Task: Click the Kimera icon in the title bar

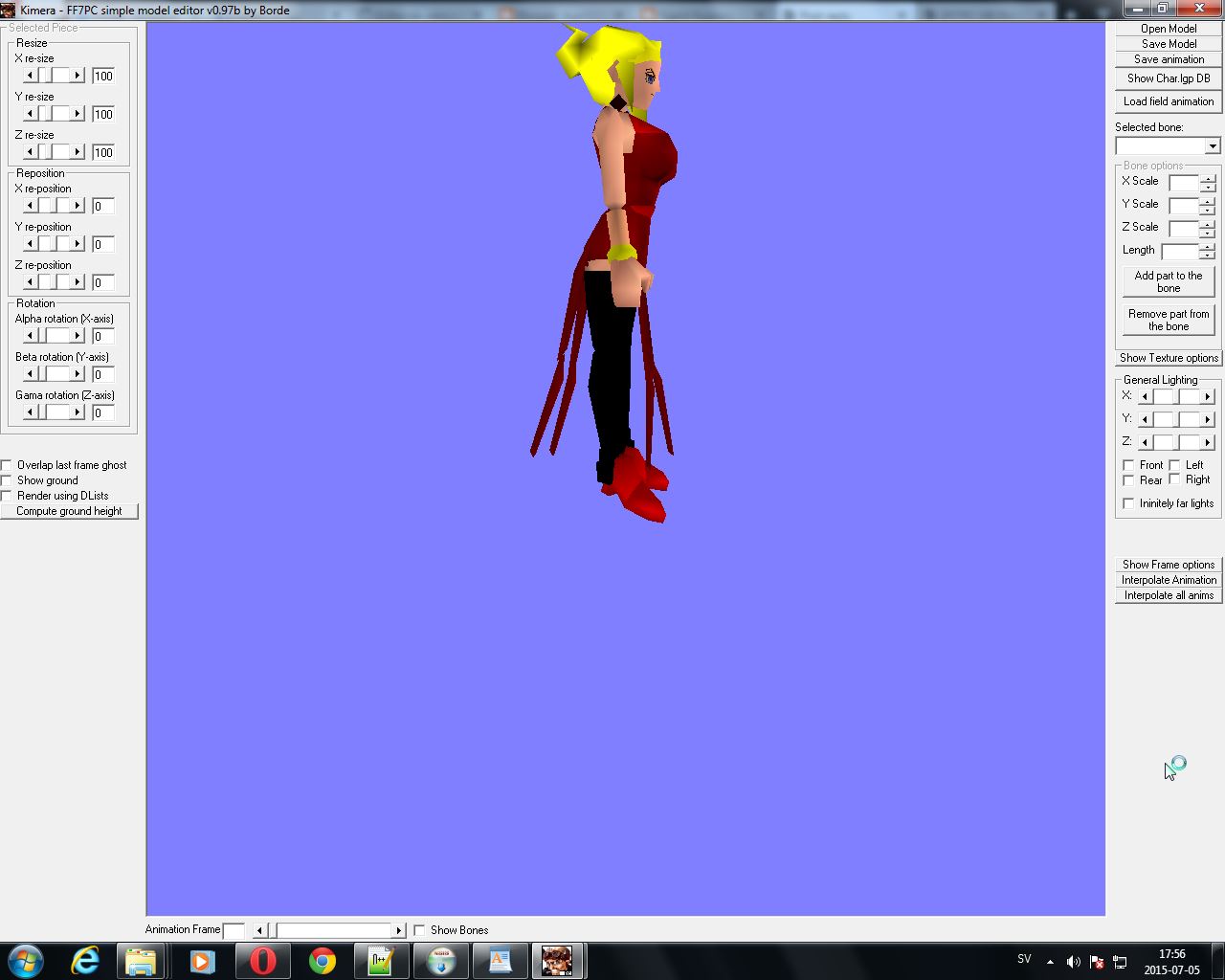Action: 8,10
